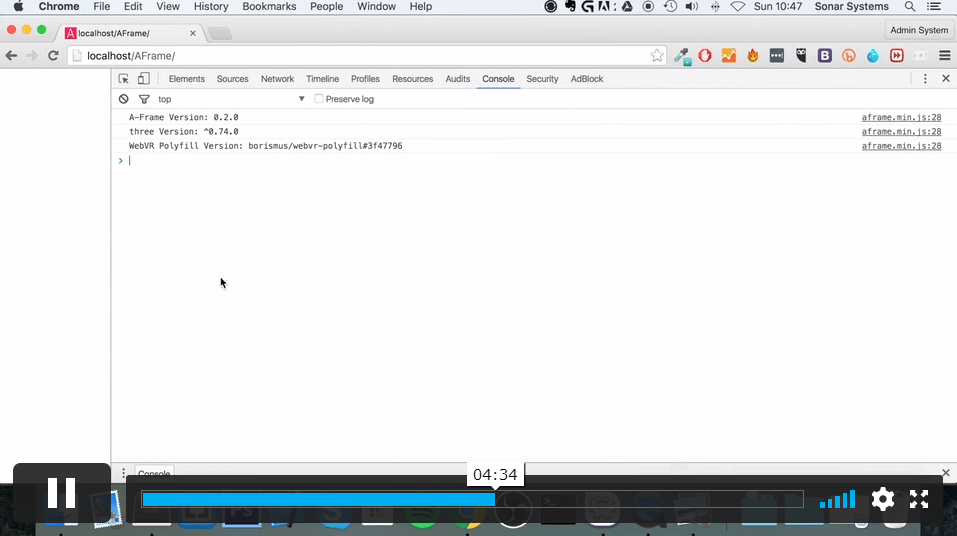The image size is (957, 536).
Task: Open the Chrome hamburger menu
Action: tap(945, 56)
